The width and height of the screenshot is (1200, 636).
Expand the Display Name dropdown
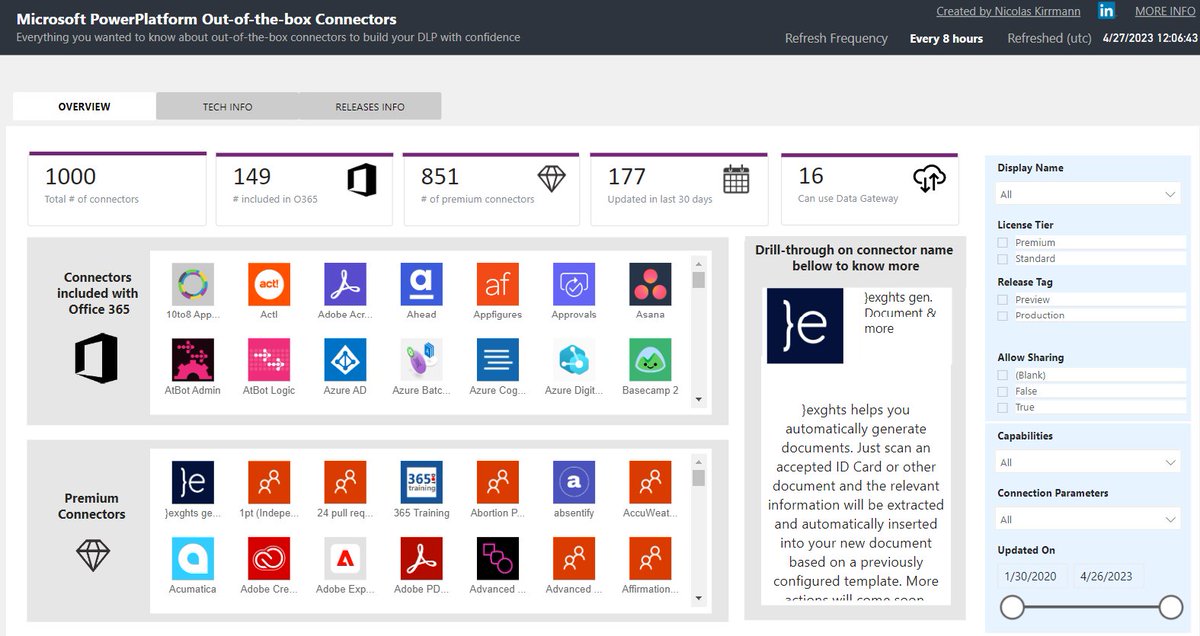(x=1090, y=194)
